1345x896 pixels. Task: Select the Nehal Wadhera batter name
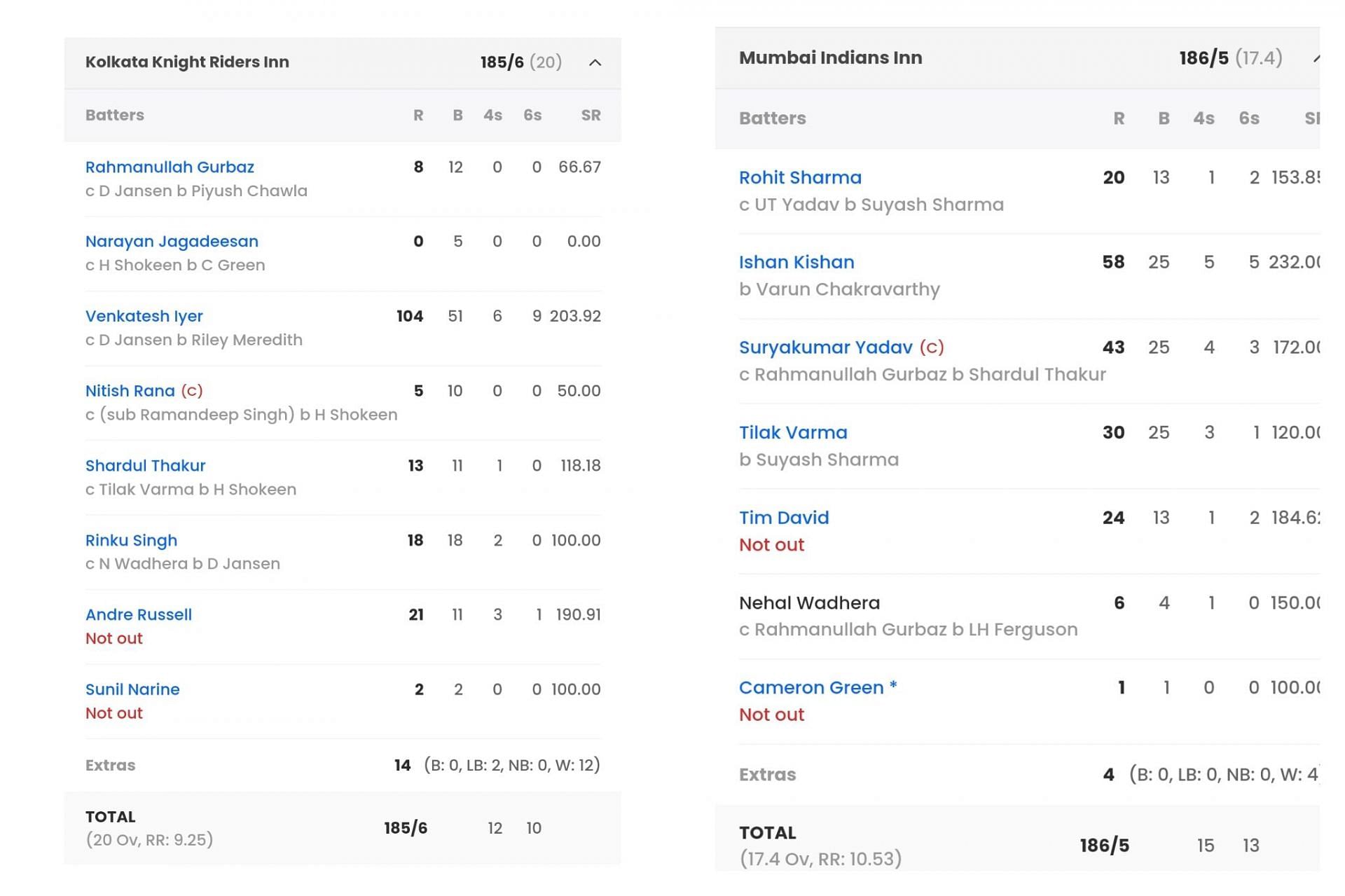point(809,602)
